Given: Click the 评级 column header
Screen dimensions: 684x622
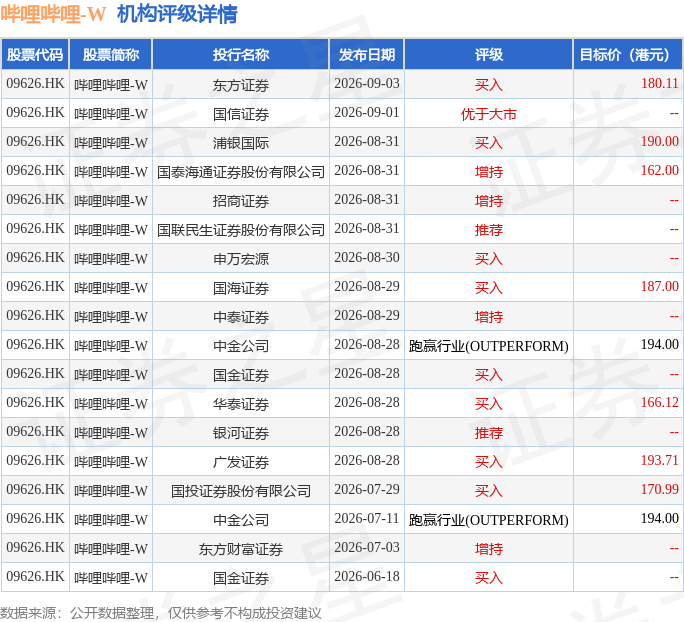Looking at the screenshot, I should click(489, 55).
